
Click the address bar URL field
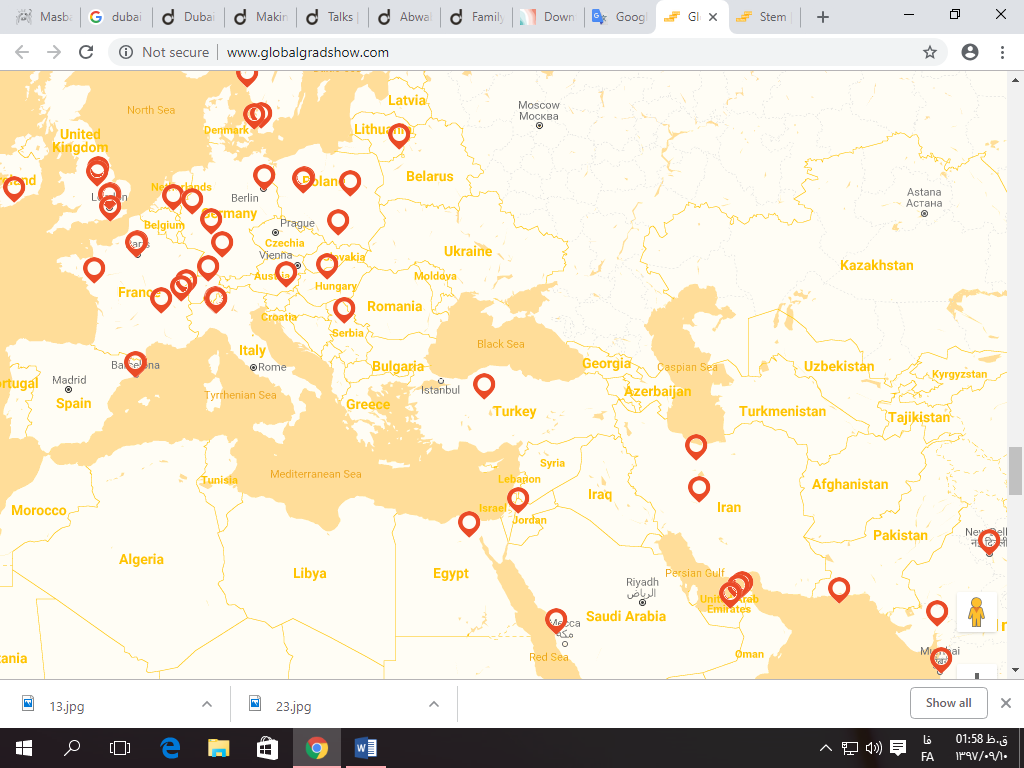tap(500, 52)
